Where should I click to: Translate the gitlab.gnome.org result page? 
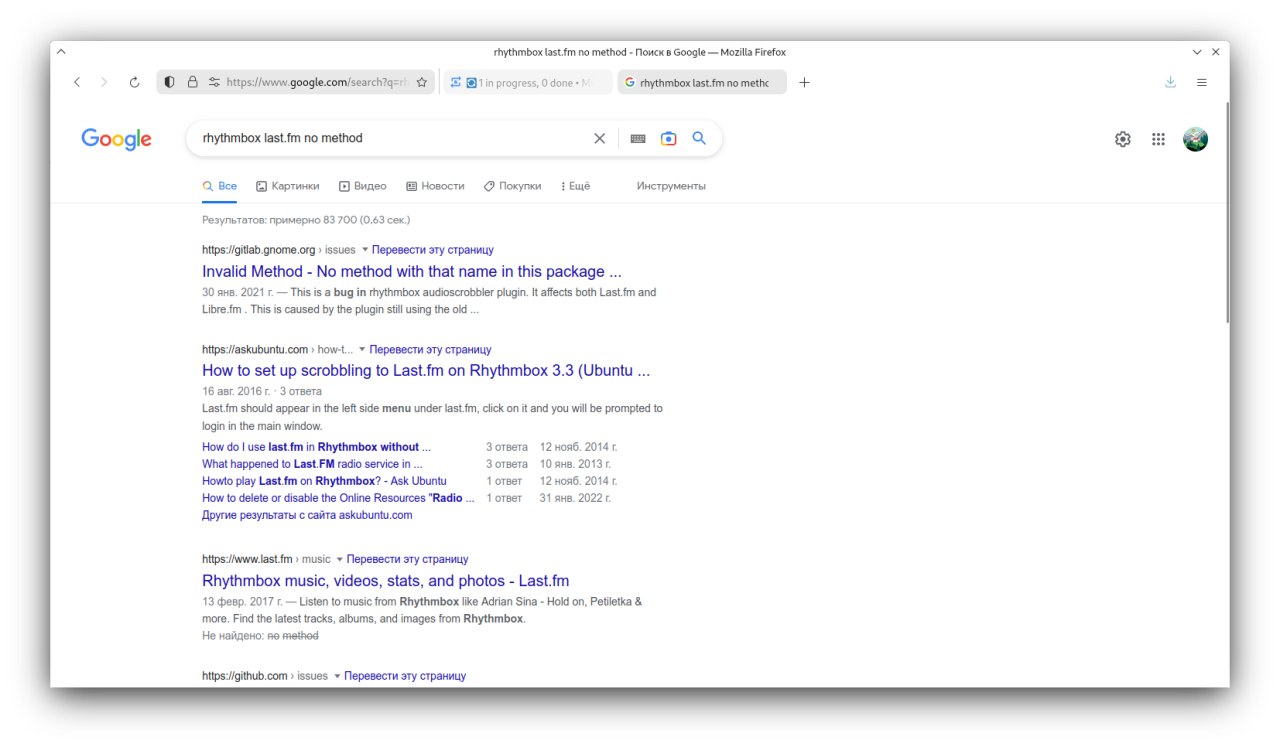point(433,250)
